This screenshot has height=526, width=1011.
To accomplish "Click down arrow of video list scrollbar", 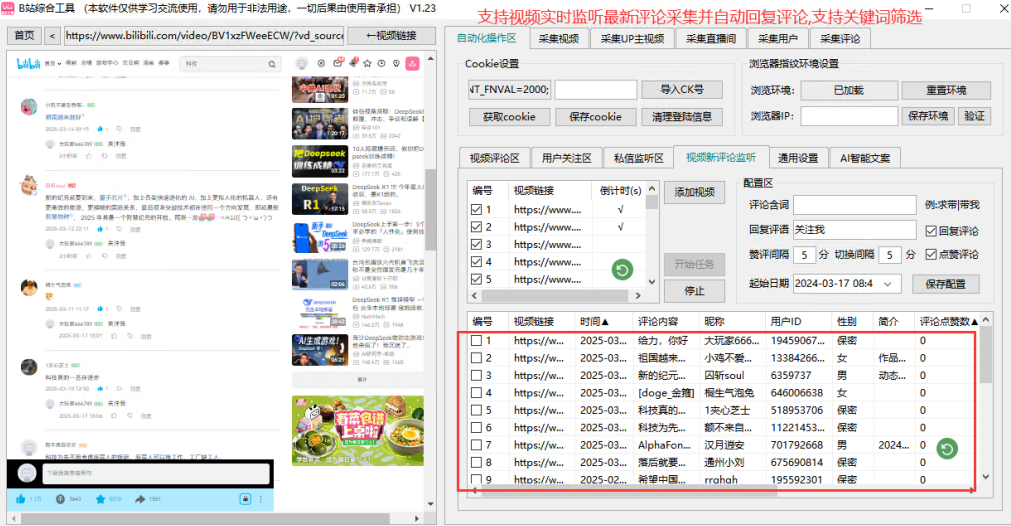I will pos(652,282).
